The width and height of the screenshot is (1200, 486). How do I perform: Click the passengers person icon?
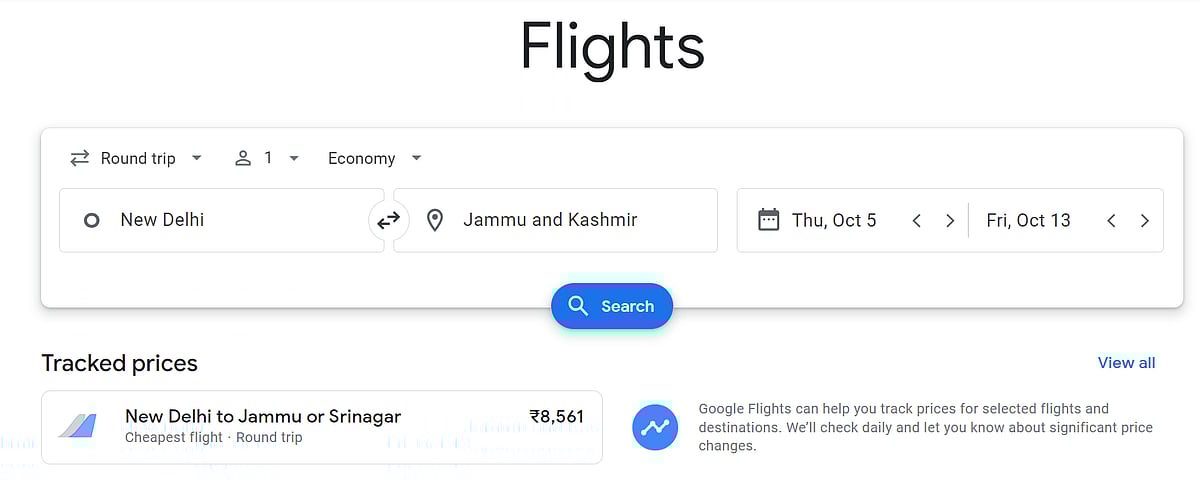(243, 158)
